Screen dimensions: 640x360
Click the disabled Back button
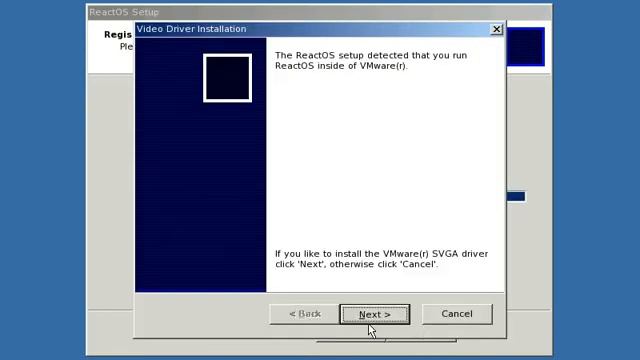point(304,314)
